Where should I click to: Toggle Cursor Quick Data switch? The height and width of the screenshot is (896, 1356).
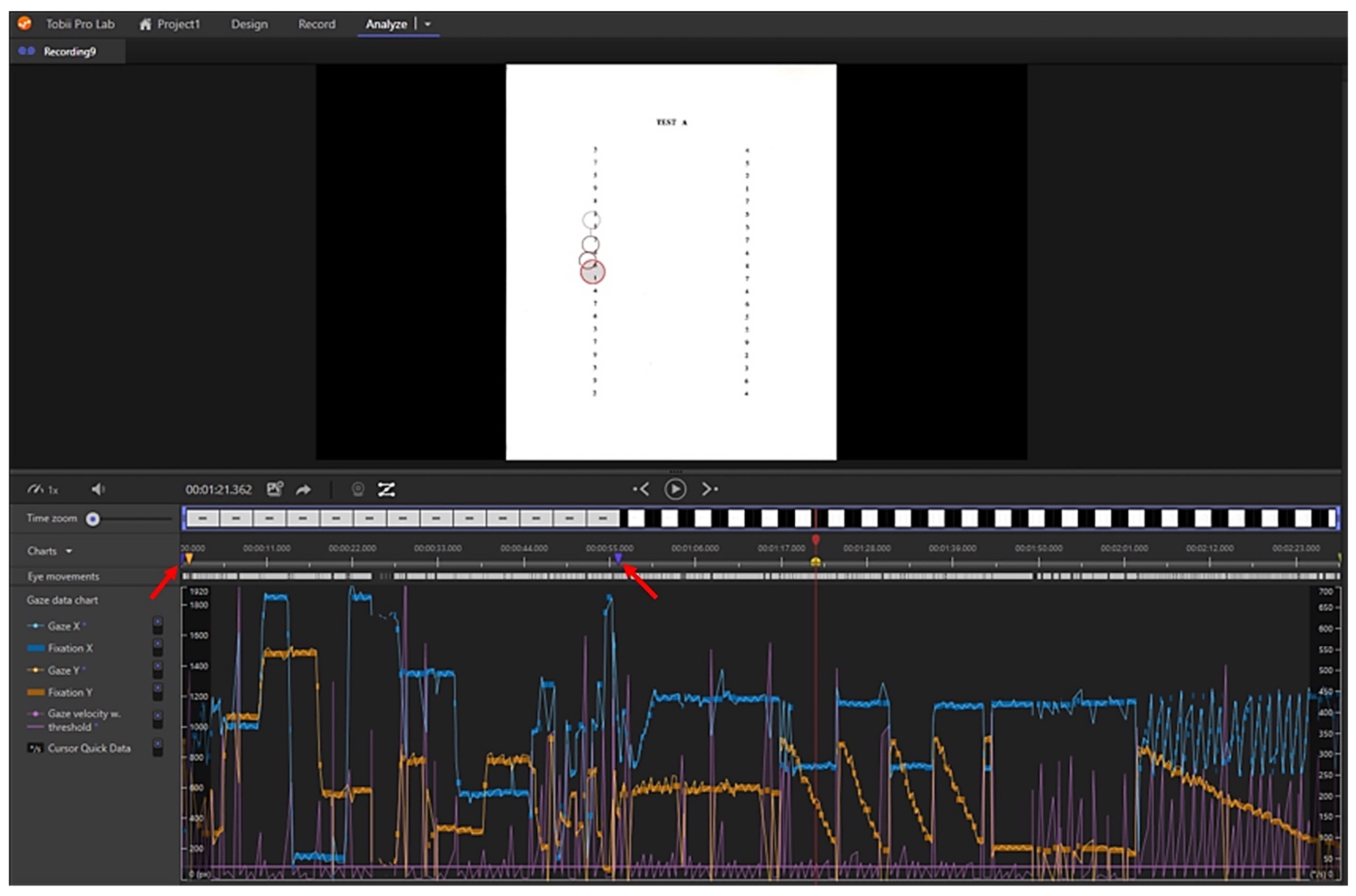[158, 748]
